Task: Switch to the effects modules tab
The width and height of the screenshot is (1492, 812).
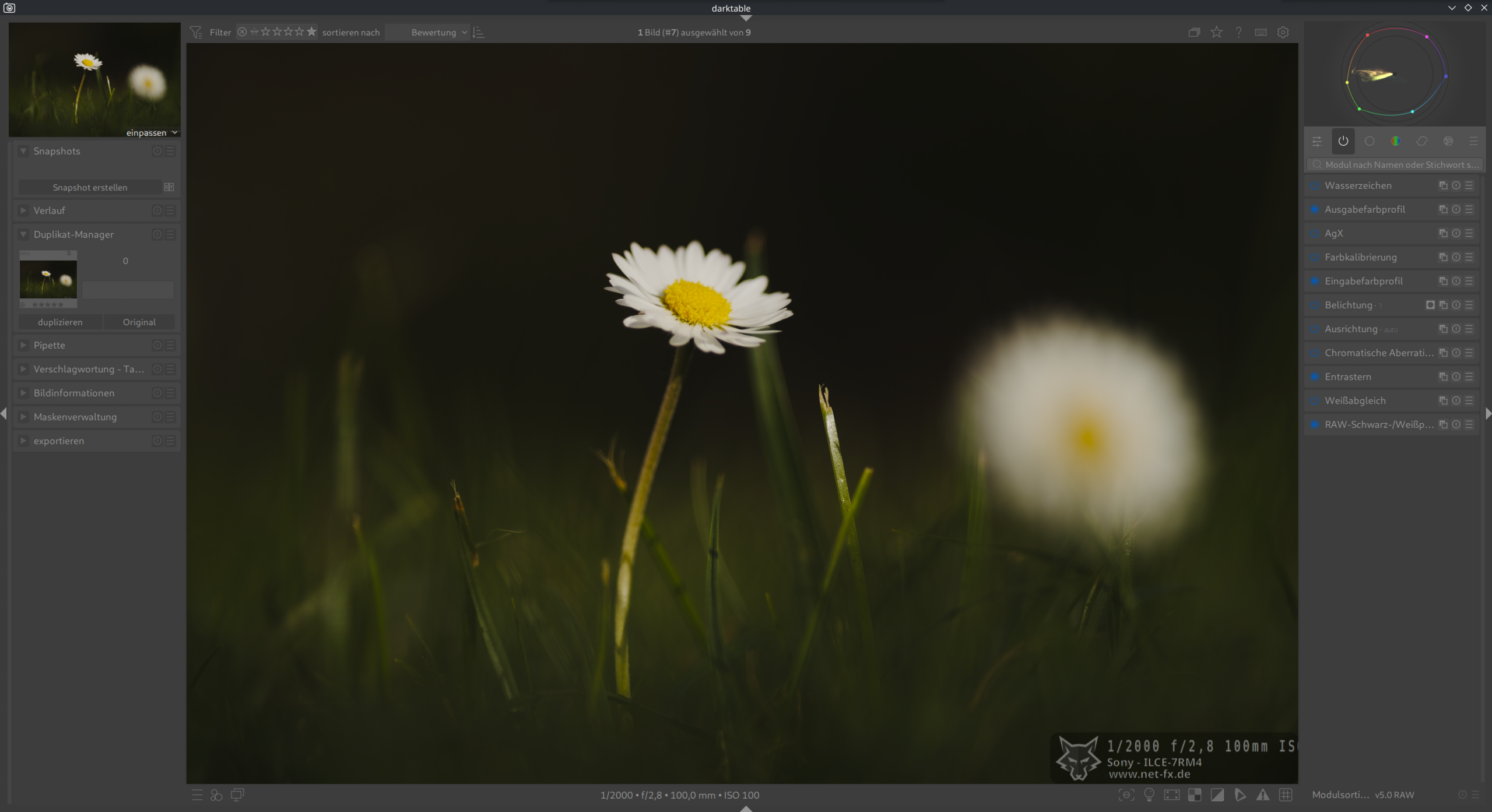Action: [x=1448, y=141]
